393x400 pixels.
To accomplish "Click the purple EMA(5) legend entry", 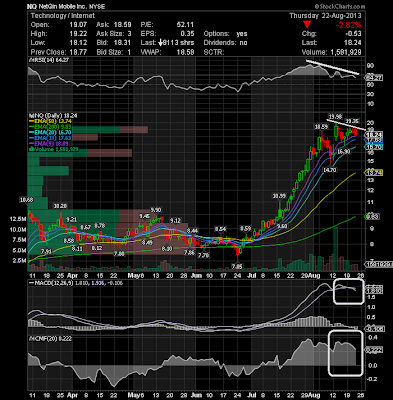I will tap(49, 144).
